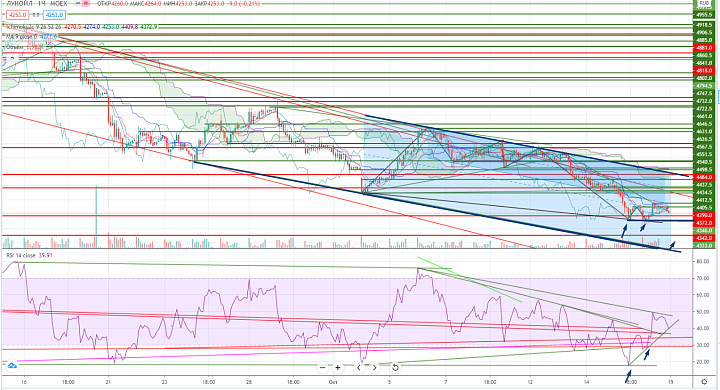Screen dimensions: 720x390
Task: Click the blue cloud icon at bottom left
Action: pyautogui.click(x=12, y=366)
